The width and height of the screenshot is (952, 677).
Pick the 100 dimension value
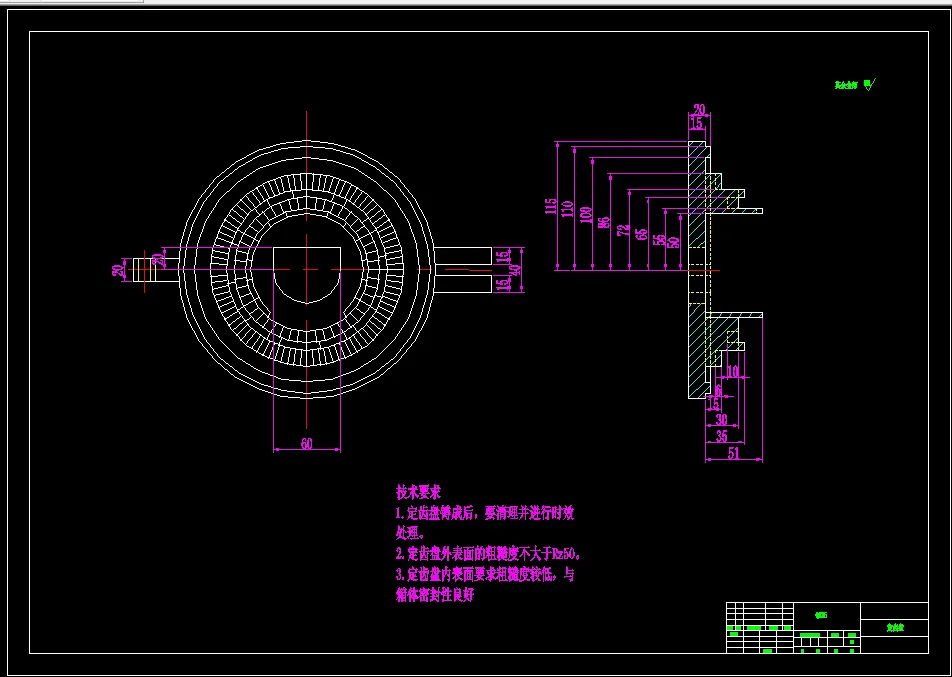[585, 216]
